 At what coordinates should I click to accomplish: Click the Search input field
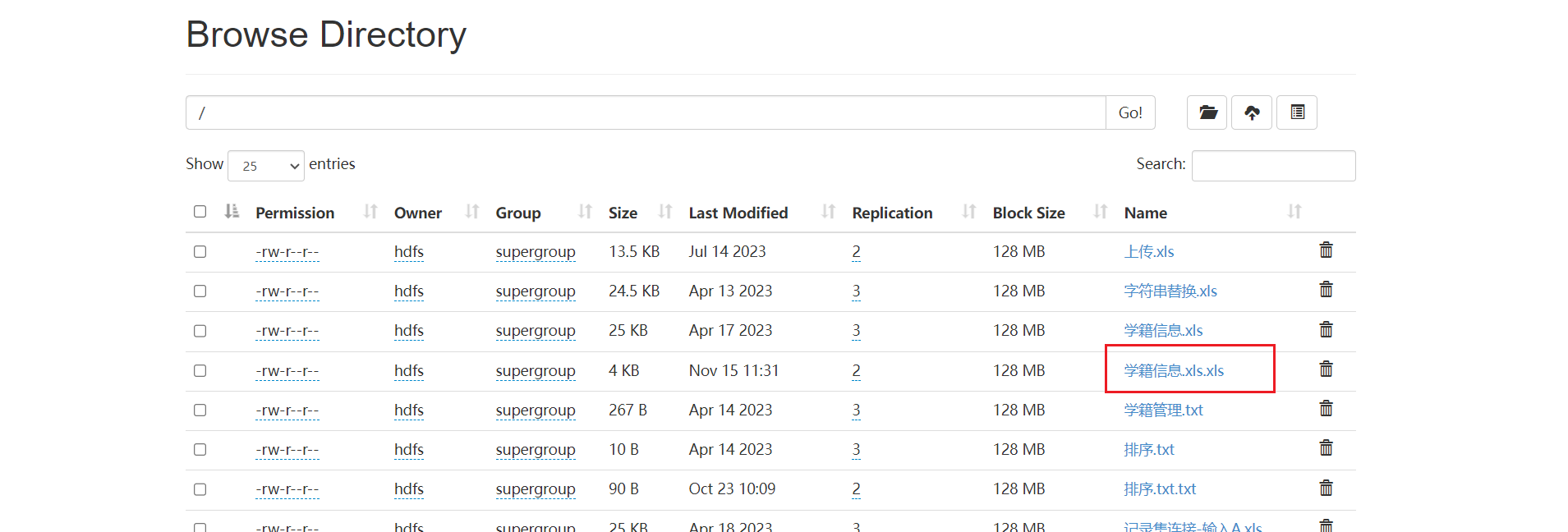coord(1272,166)
